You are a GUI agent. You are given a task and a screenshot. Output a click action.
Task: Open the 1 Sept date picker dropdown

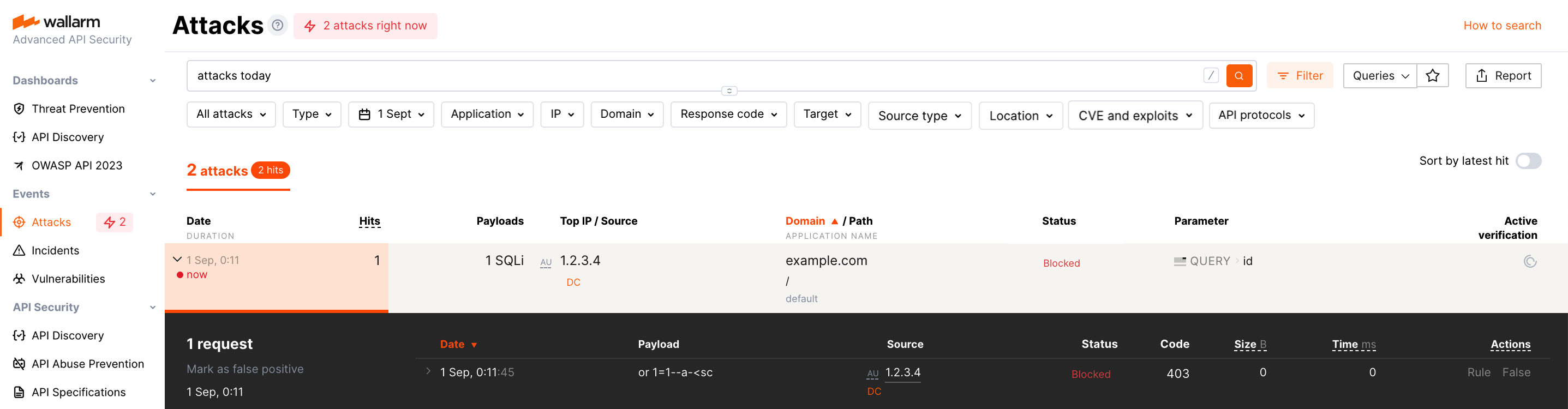(391, 115)
